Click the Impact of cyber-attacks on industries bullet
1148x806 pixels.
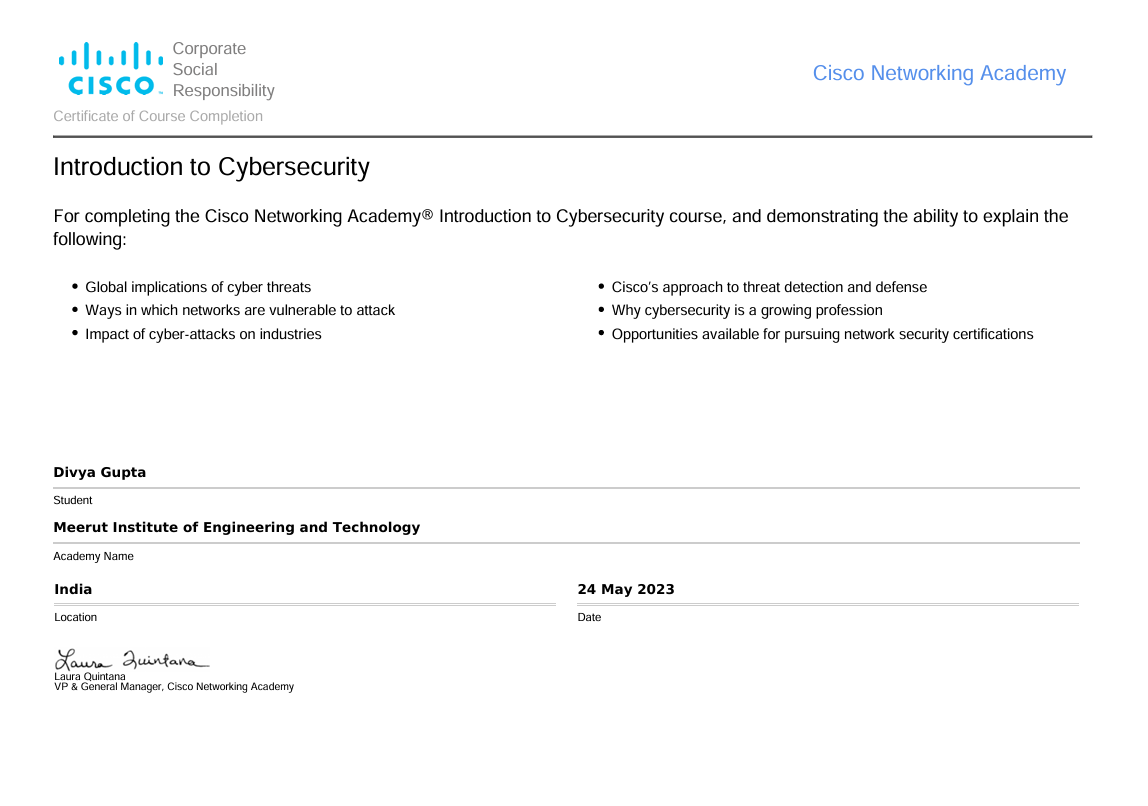click(203, 334)
